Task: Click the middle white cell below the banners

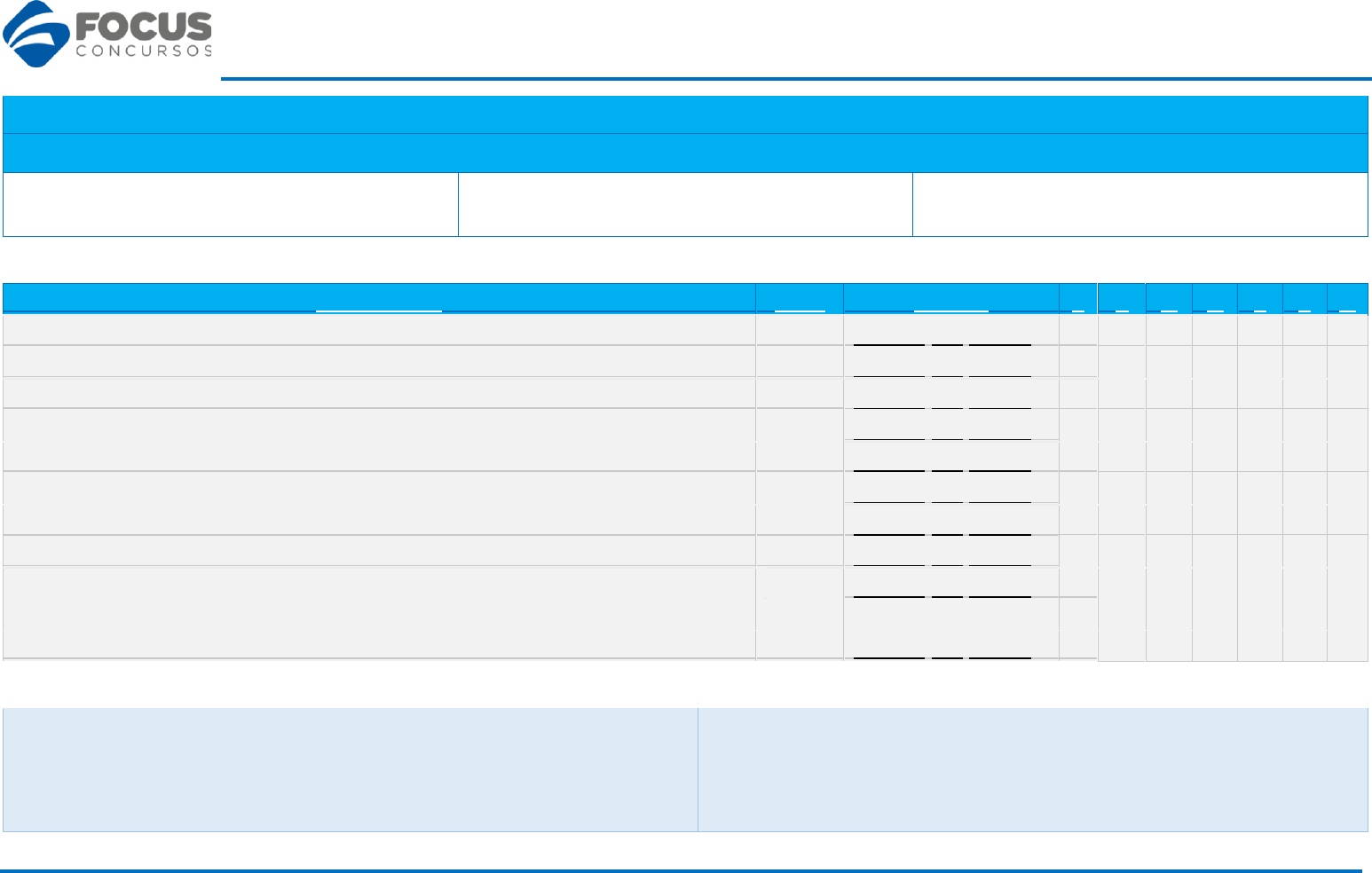Action: [685, 204]
